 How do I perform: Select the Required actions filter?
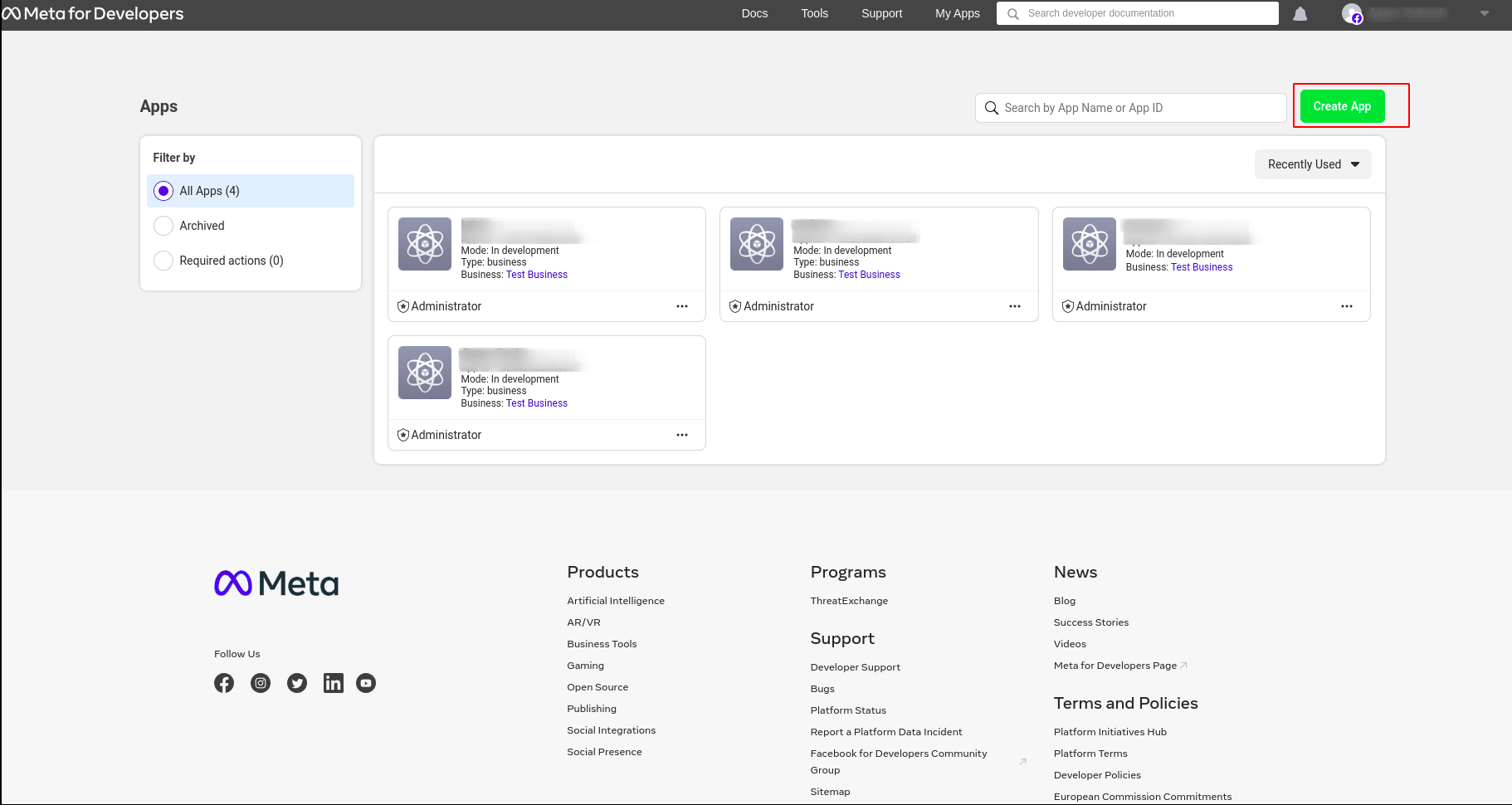(163, 261)
